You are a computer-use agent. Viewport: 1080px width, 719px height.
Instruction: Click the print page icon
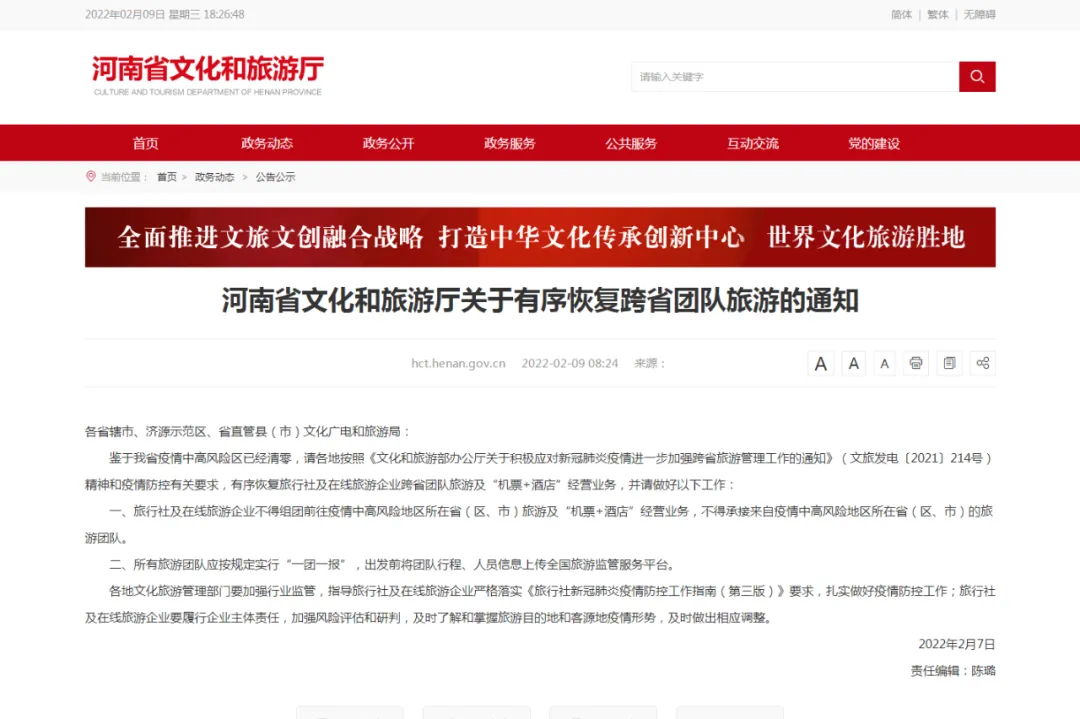point(915,363)
